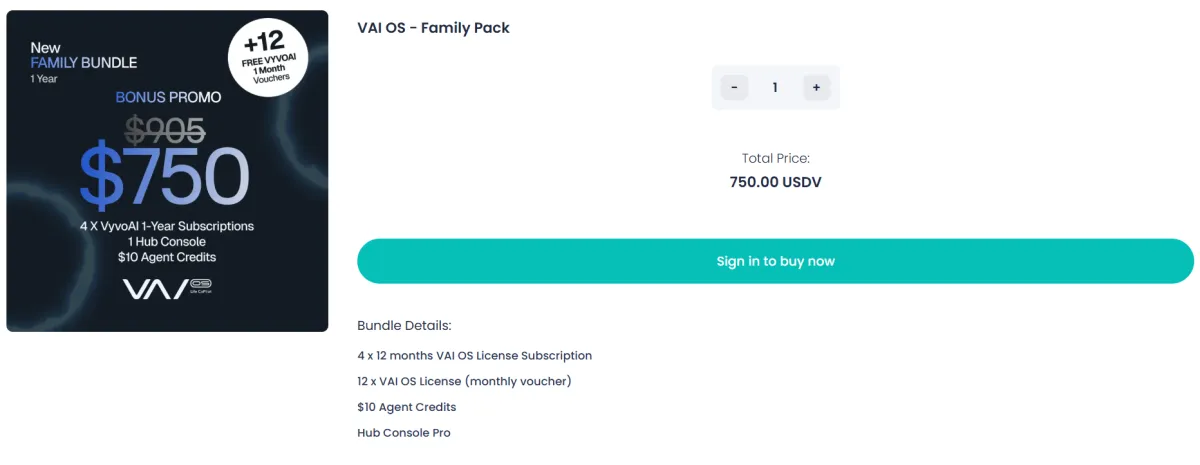
Task: Select the 4 x 12 months License Subscription line
Action: (x=474, y=356)
